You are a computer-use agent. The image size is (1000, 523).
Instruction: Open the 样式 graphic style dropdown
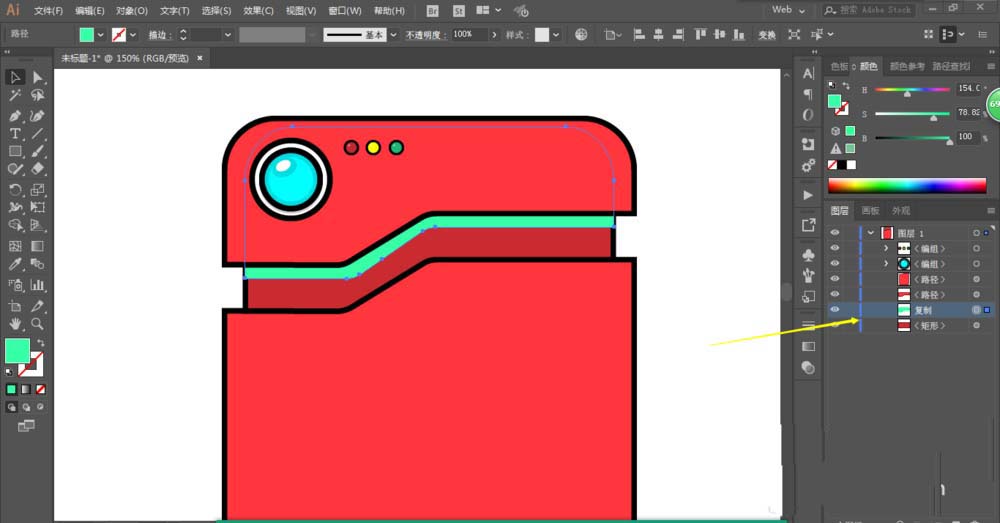(556, 35)
